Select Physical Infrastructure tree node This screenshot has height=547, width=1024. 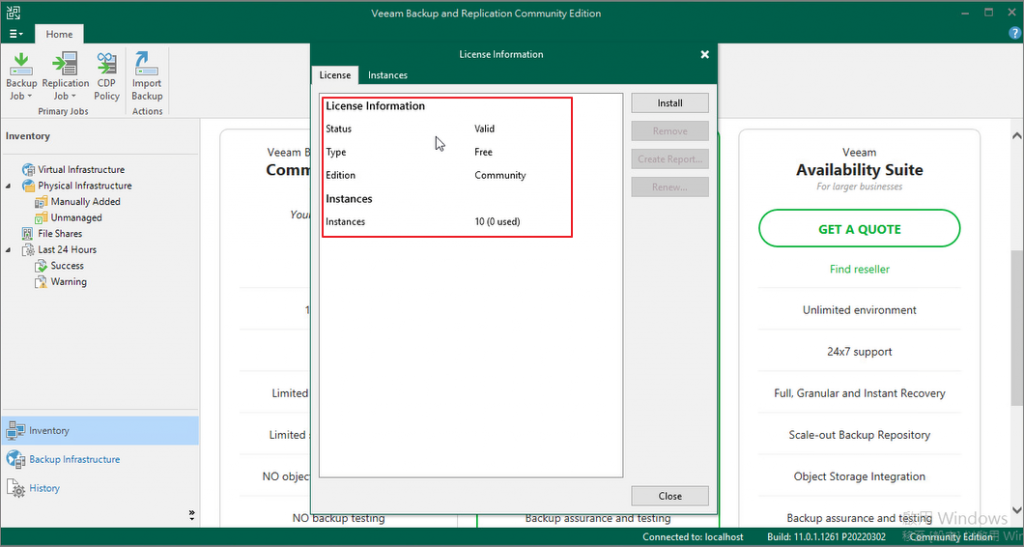85,186
